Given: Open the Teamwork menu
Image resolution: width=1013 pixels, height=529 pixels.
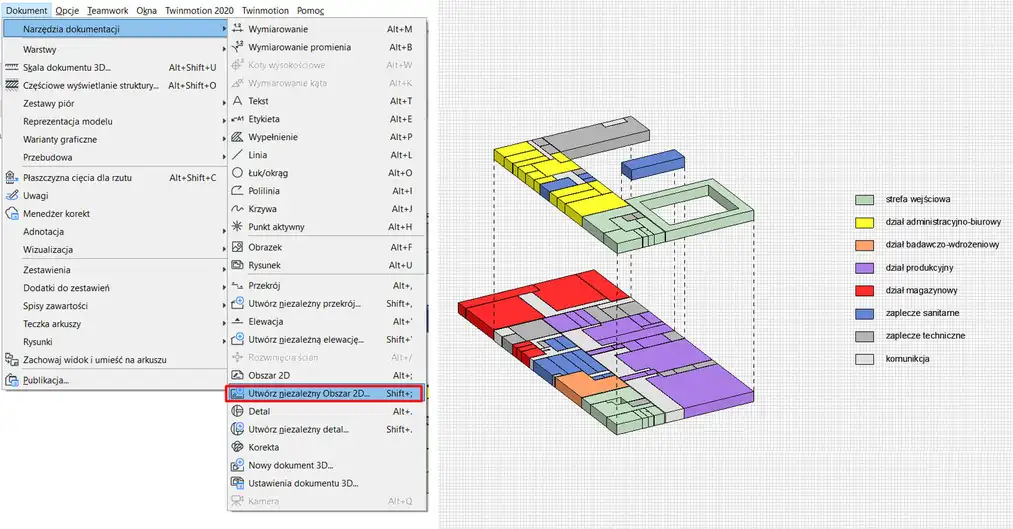Looking at the screenshot, I should (x=108, y=10).
